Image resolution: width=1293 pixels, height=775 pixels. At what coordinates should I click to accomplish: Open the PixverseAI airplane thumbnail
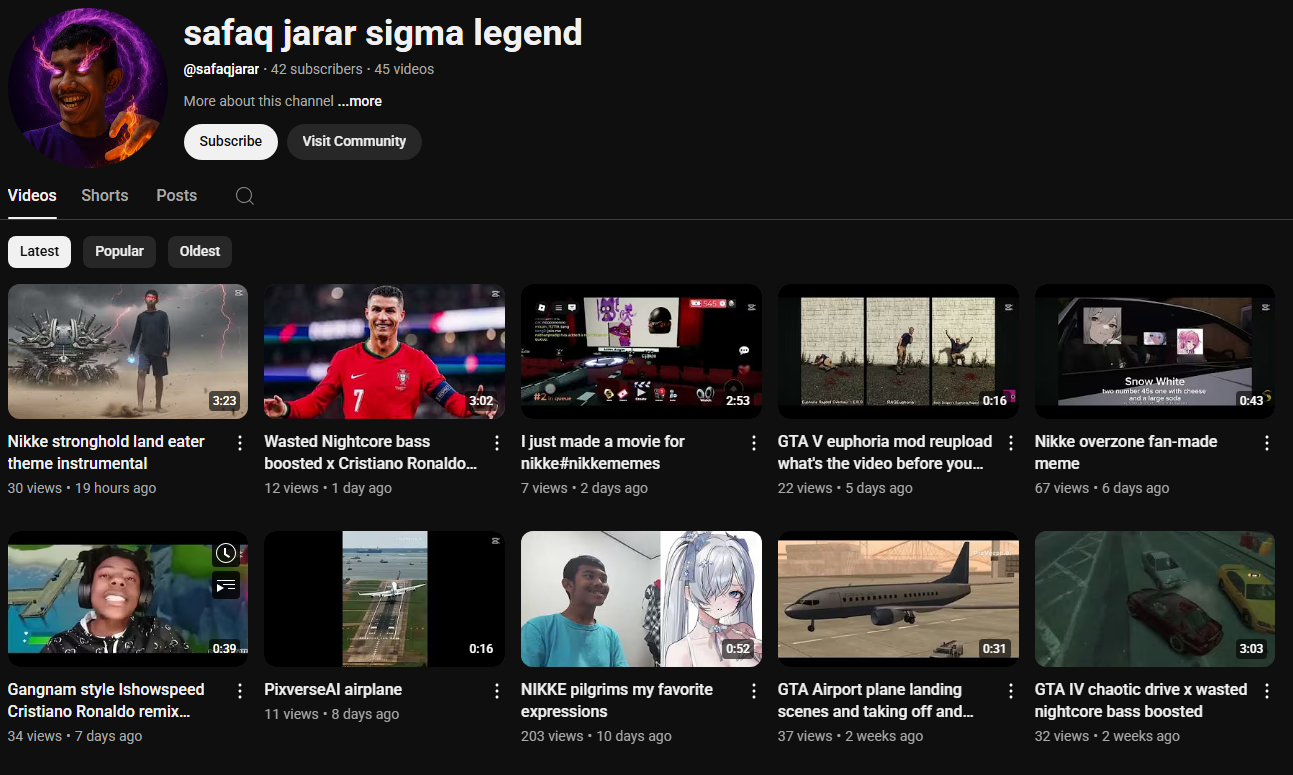tap(384, 599)
